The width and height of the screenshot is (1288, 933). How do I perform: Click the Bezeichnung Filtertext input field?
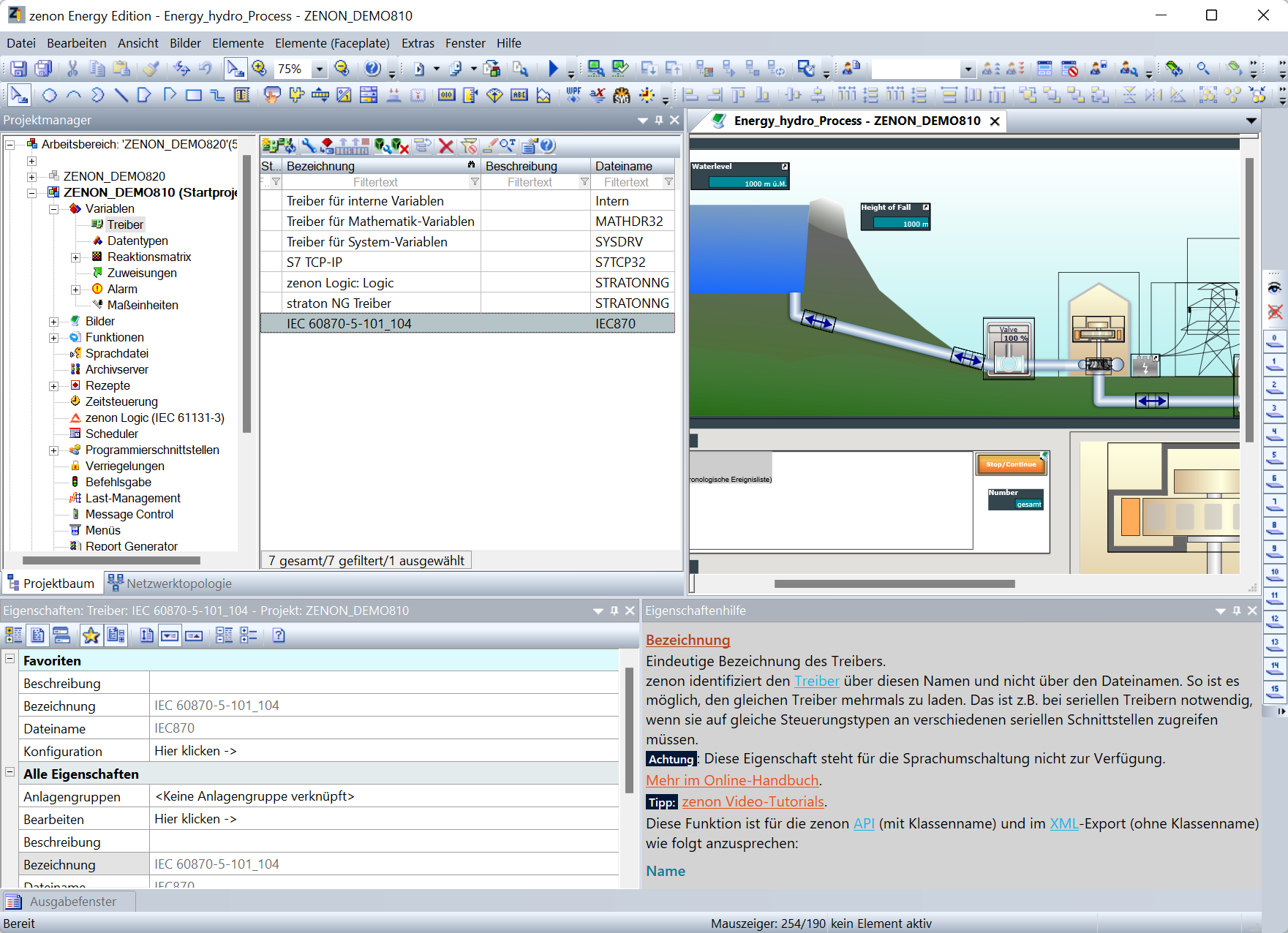pos(375,182)
